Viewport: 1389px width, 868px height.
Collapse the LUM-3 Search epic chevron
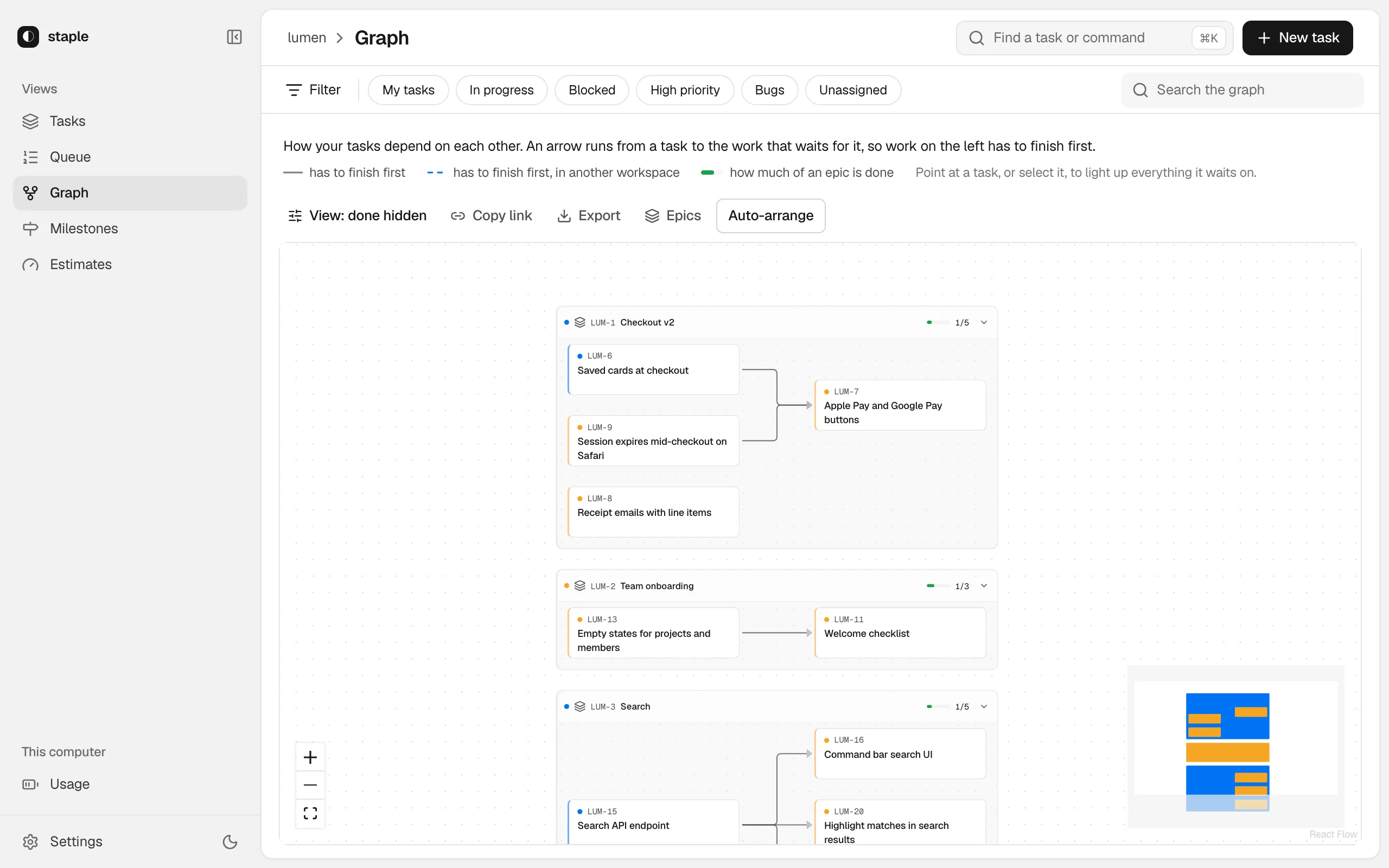tap(984, 707)
